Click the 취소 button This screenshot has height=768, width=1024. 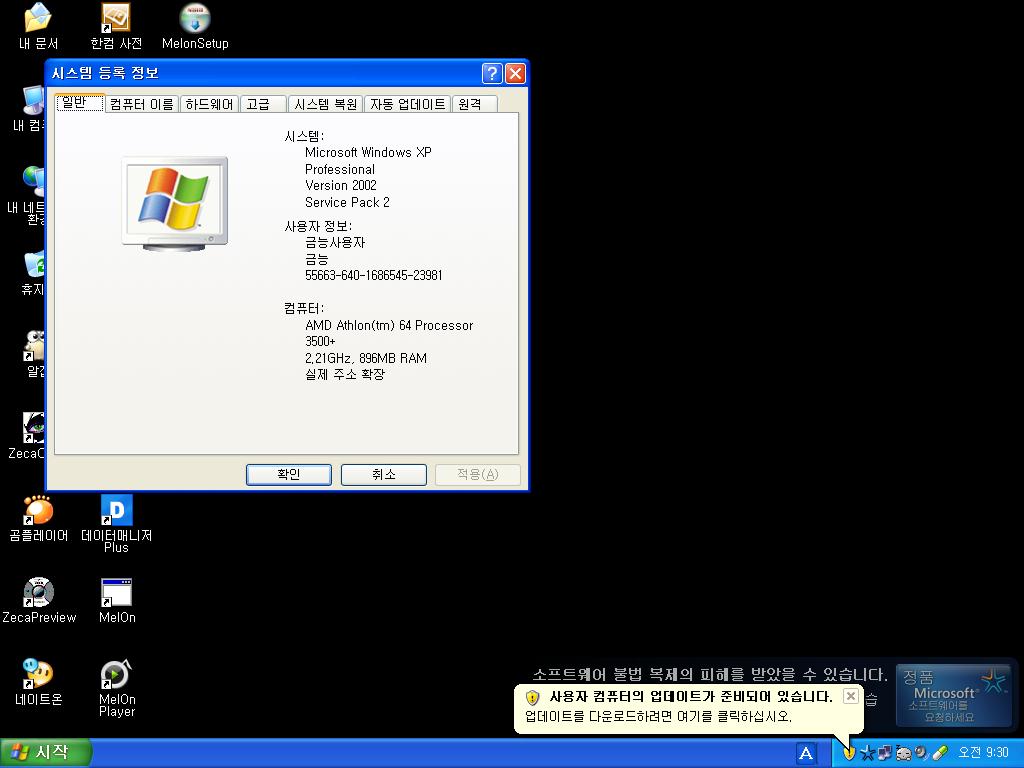[383, 475]
